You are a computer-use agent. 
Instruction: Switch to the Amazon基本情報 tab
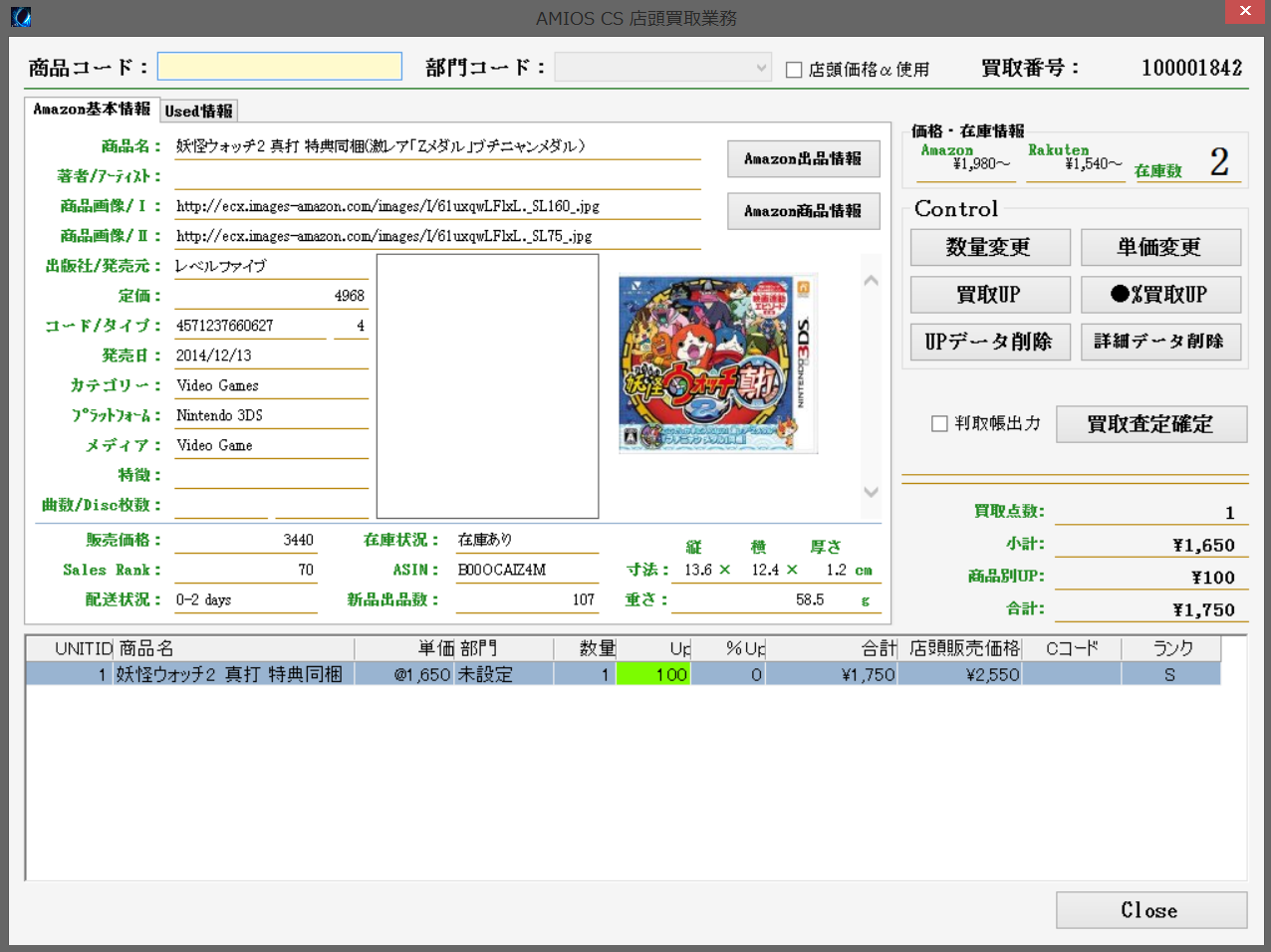coord(92,110)
